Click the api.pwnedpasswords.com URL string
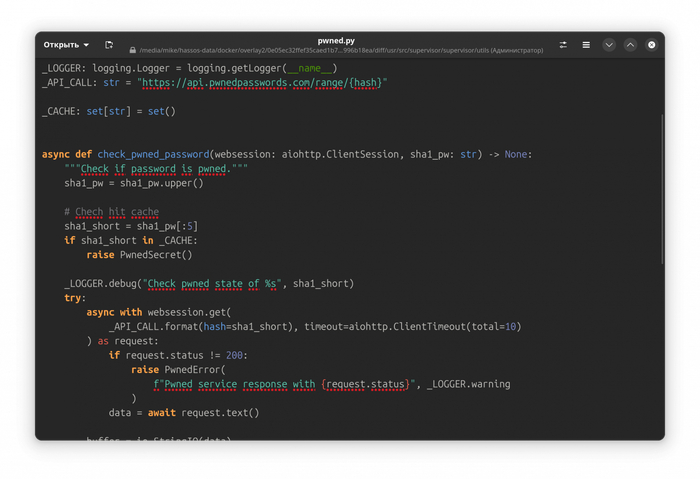Viewport: 700px width, 479px height. pyautogui.click(x=262, y=83)
